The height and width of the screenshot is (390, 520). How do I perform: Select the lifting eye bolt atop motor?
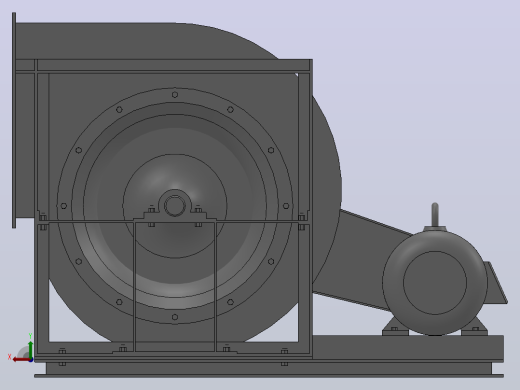click(x=435, y=215)
